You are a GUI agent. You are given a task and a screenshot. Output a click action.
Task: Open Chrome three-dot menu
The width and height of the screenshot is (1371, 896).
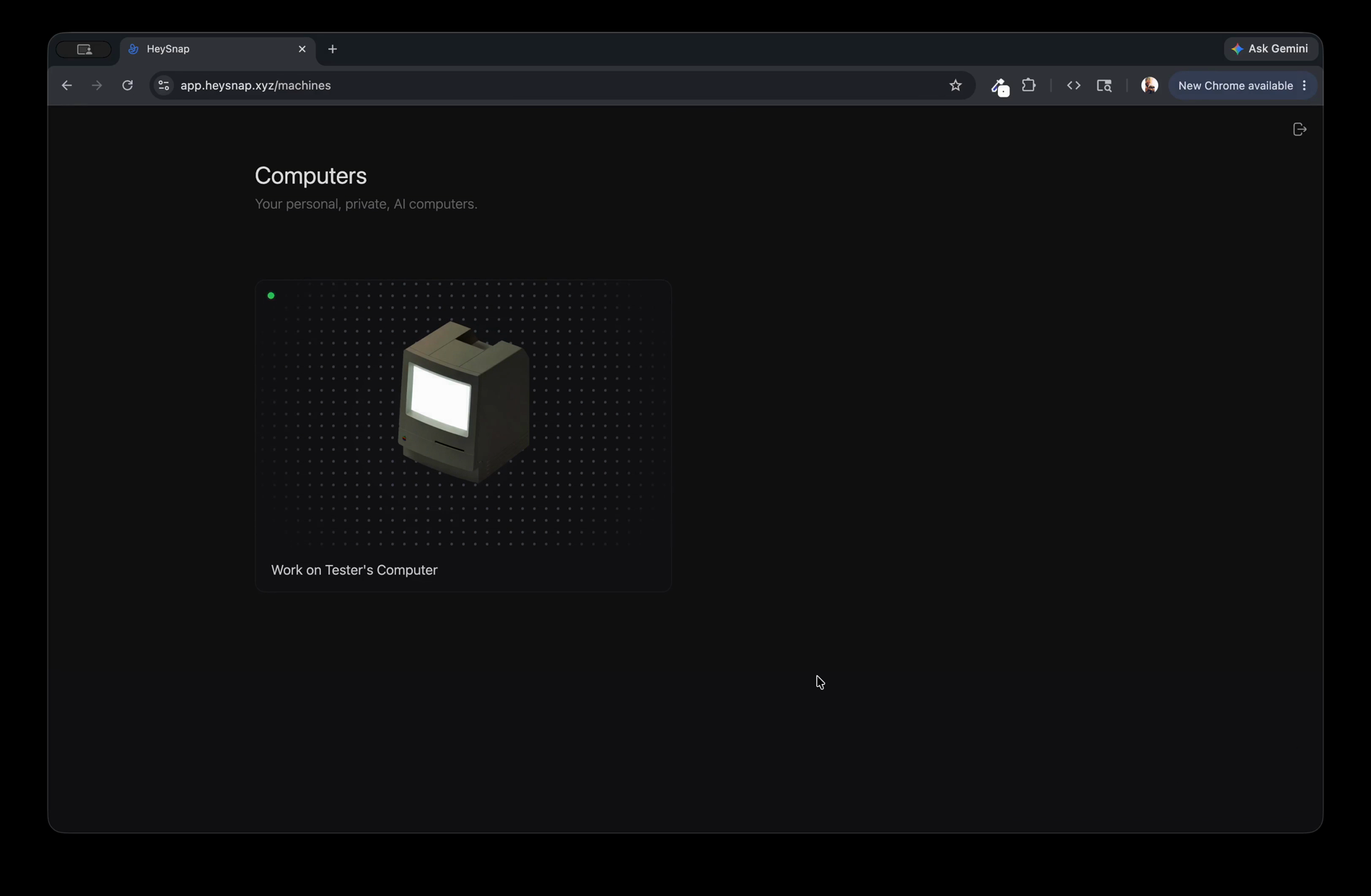coord(1305,85)
